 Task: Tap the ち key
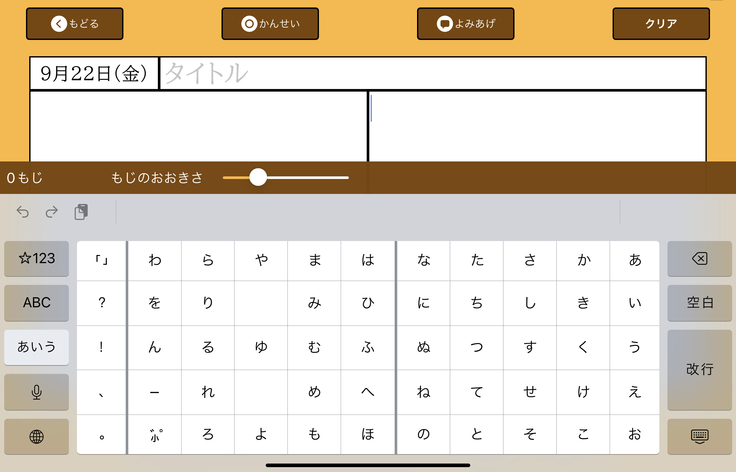point(477,303)
